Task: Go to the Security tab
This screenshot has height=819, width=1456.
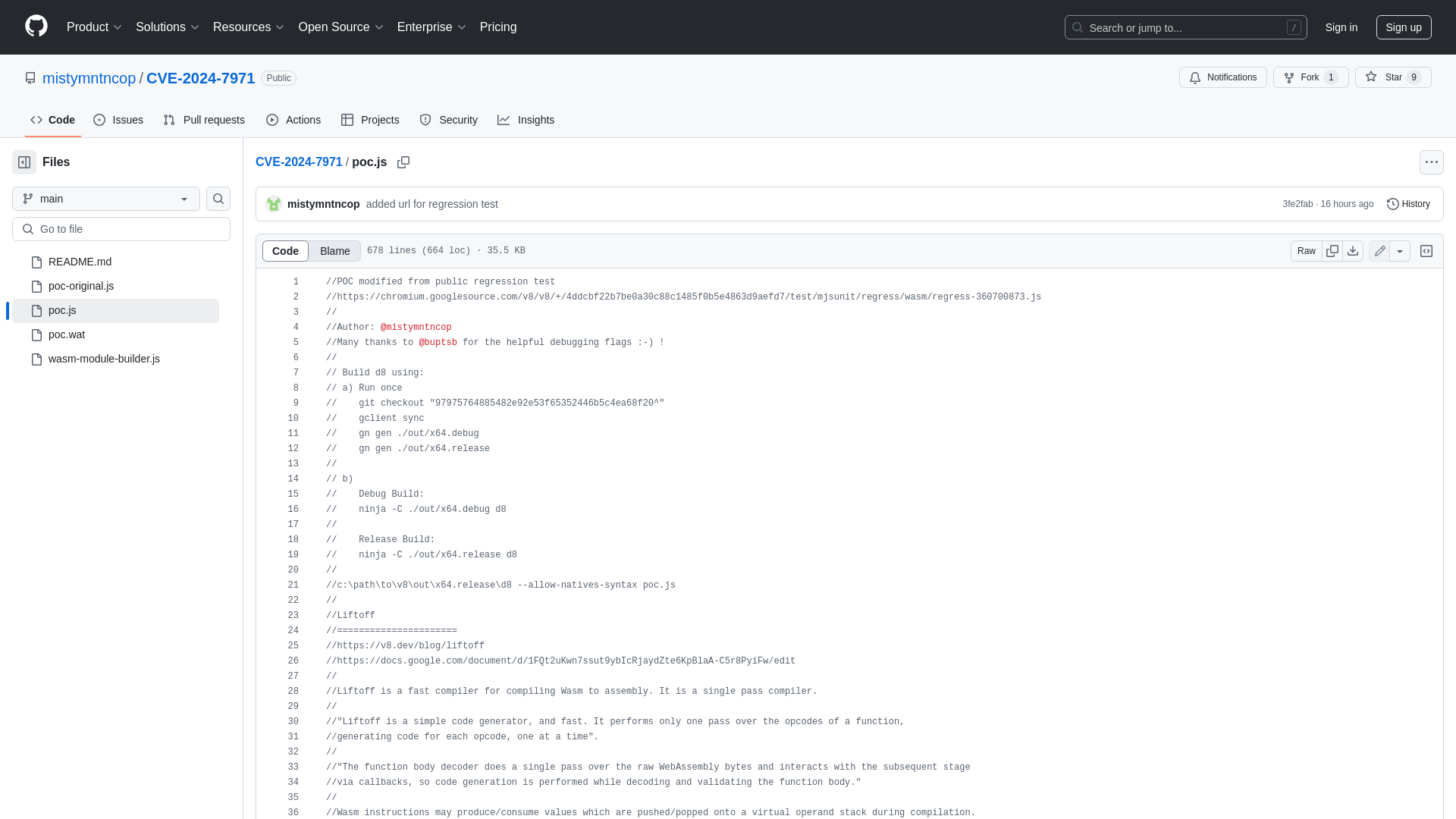Action: (448, 120)
